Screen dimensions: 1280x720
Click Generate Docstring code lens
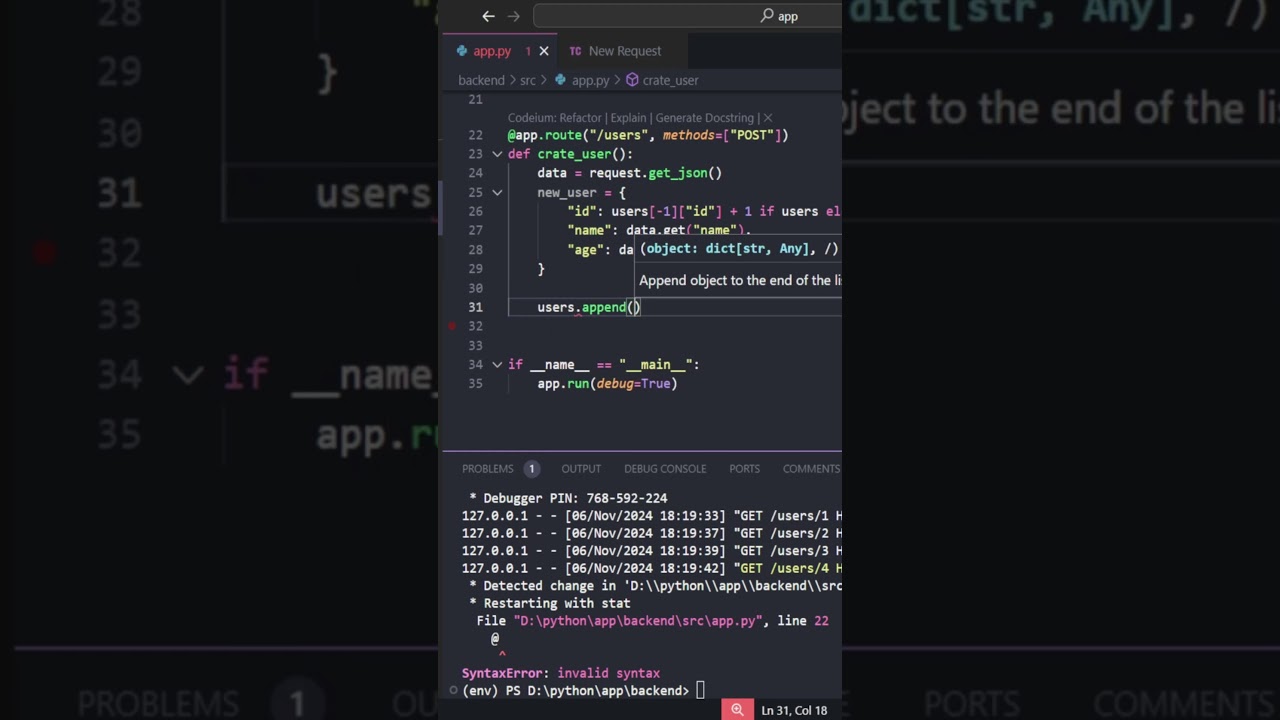click(x=706, y=118)
